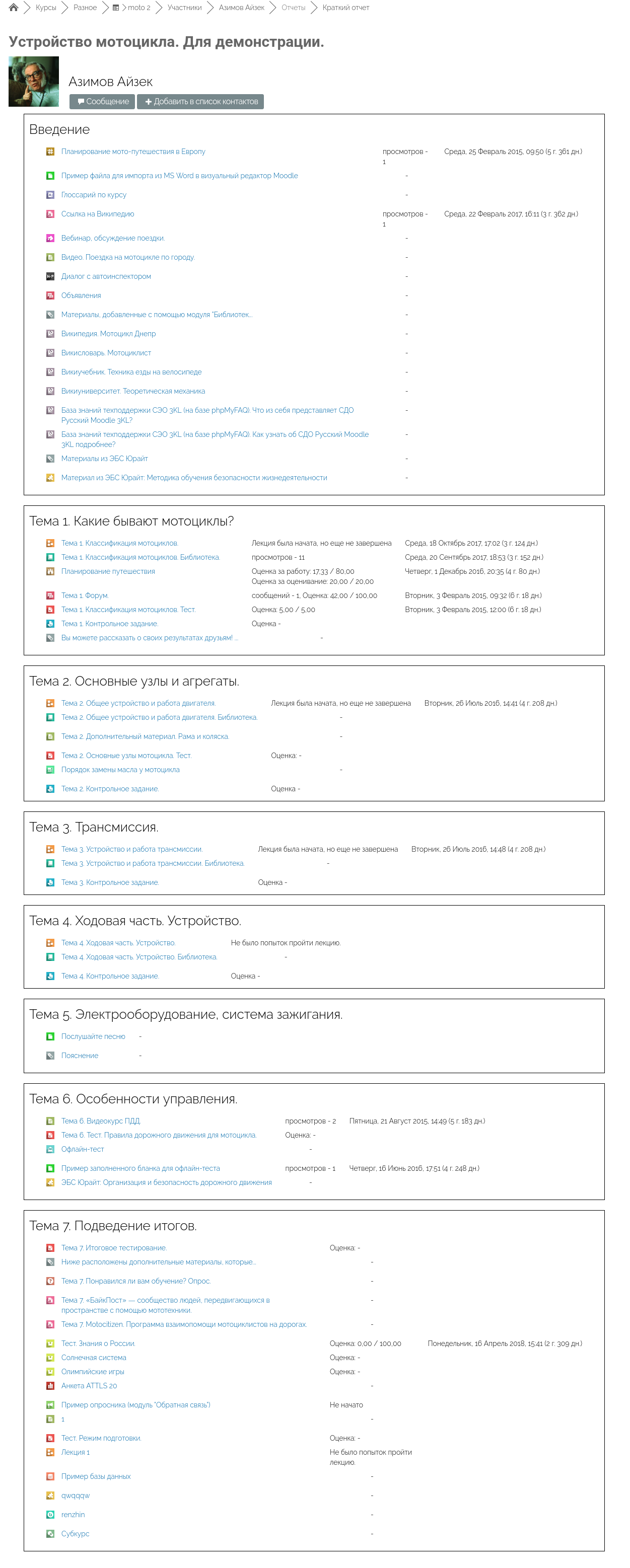Open the moto 2 course breadcrumb
Viewport: 630px width, 1568px height.
[139, 8]
